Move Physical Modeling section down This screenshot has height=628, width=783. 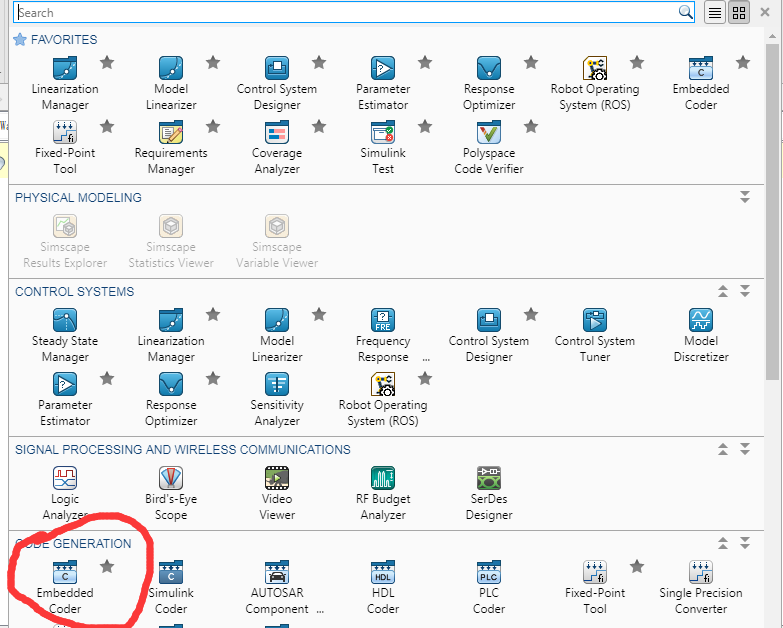(x=745, y=197)
